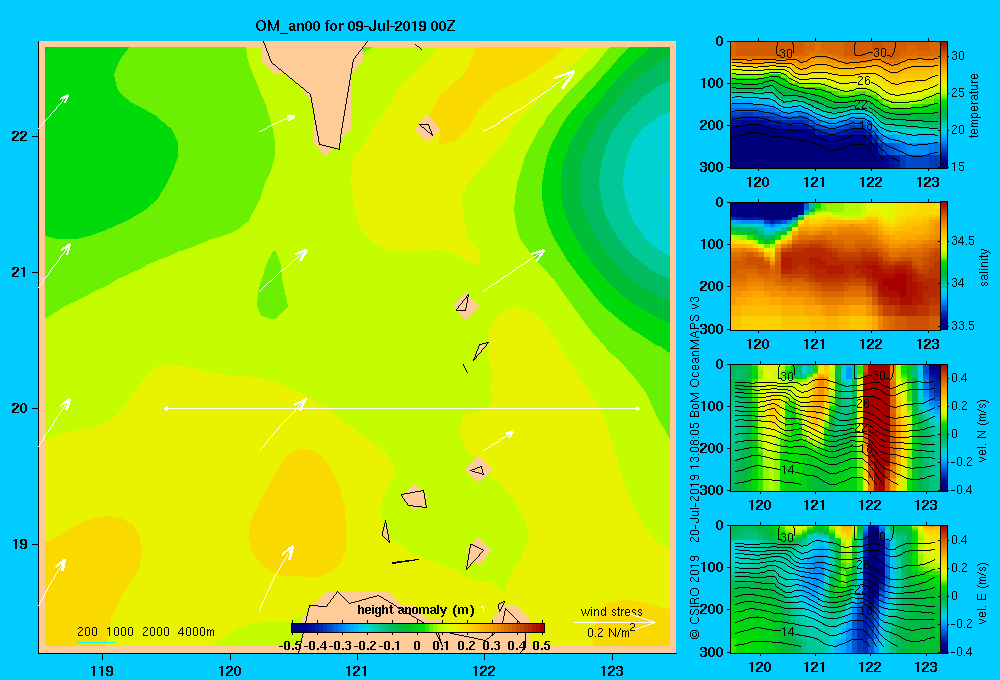The image size is (1000, 680).
Task: Click the '200' bathymetry depth legend value
Action: [x=87, y=632]
